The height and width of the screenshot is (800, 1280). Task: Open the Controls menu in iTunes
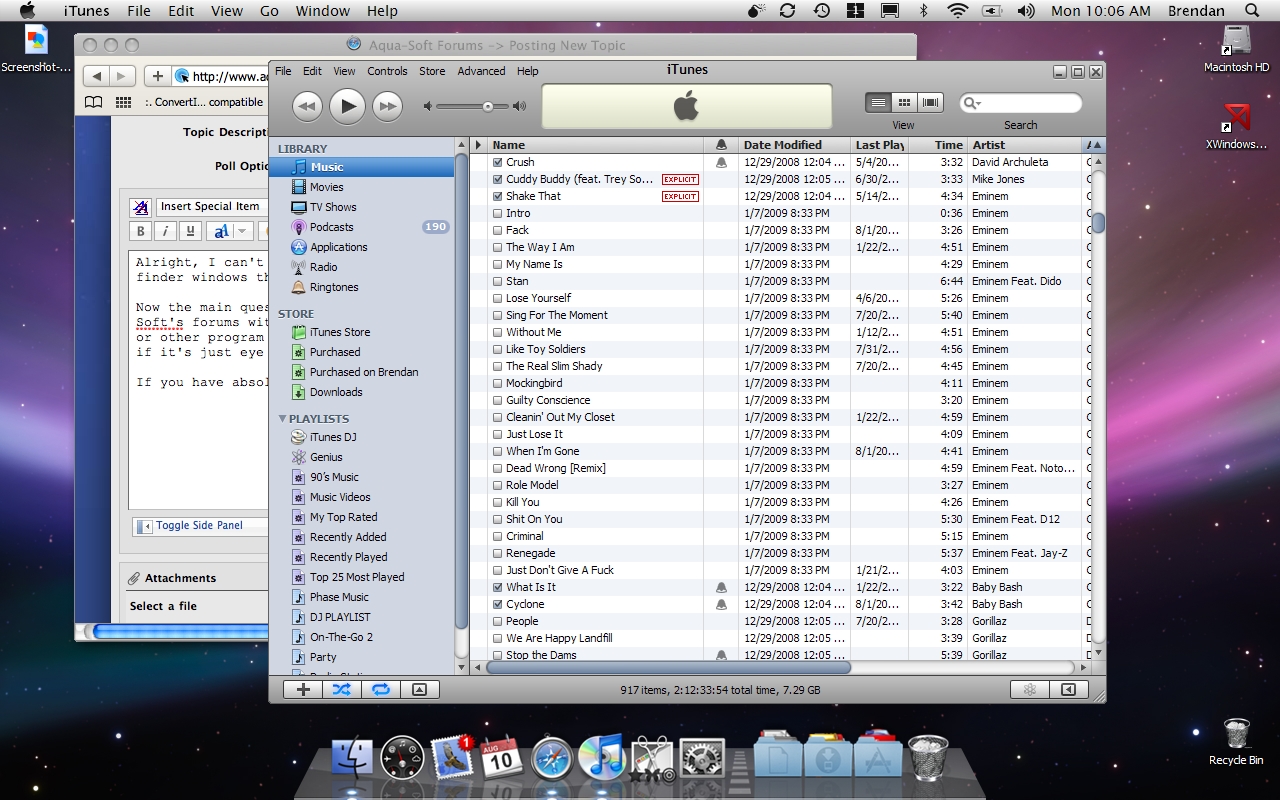point(387,71)
